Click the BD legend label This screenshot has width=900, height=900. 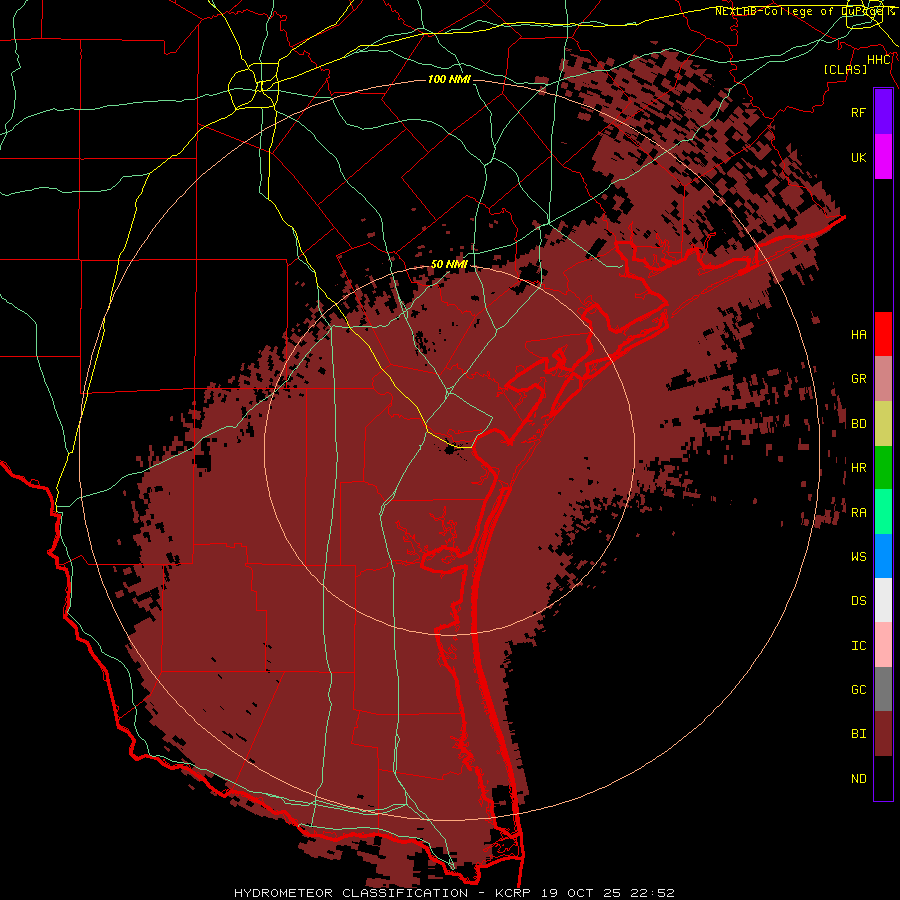[858, 424]
